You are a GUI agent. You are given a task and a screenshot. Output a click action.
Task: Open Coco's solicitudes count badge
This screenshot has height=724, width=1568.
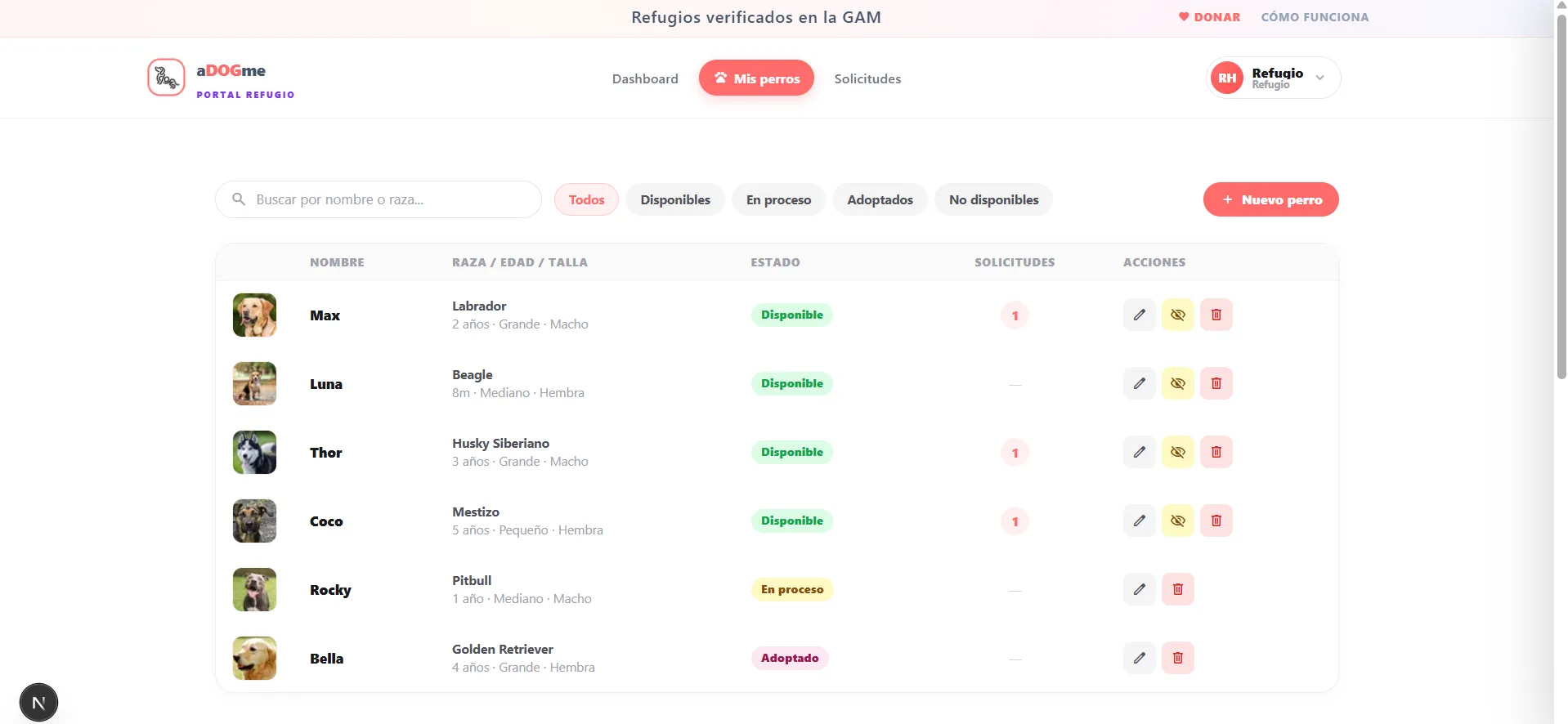click(x=1015, y=521)
